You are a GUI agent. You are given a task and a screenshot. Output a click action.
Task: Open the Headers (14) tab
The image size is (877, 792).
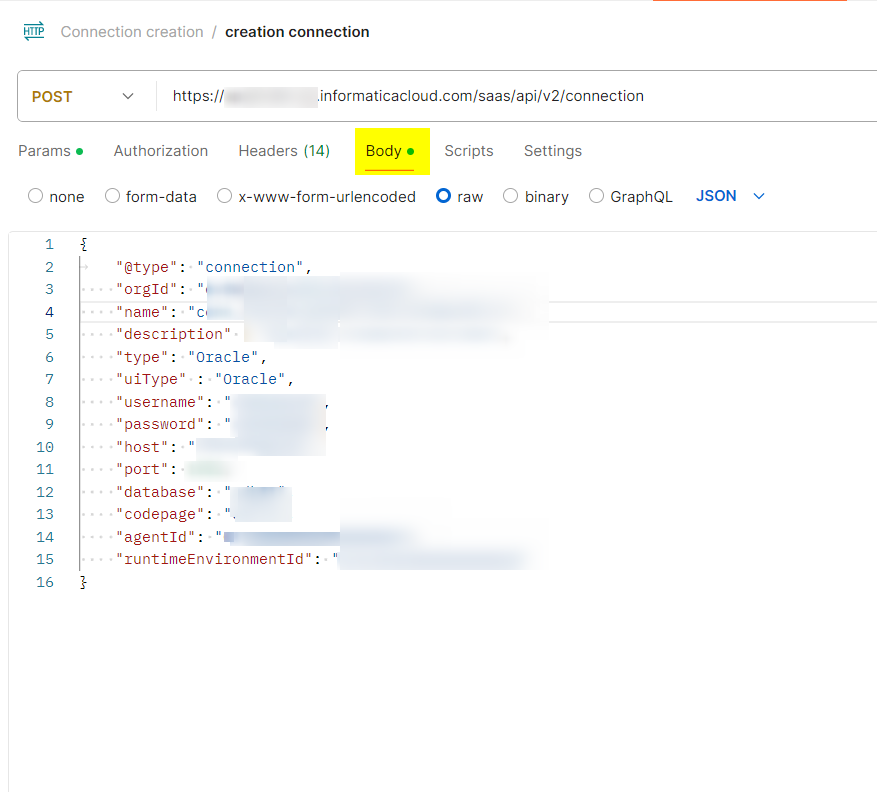pos(284,151)
